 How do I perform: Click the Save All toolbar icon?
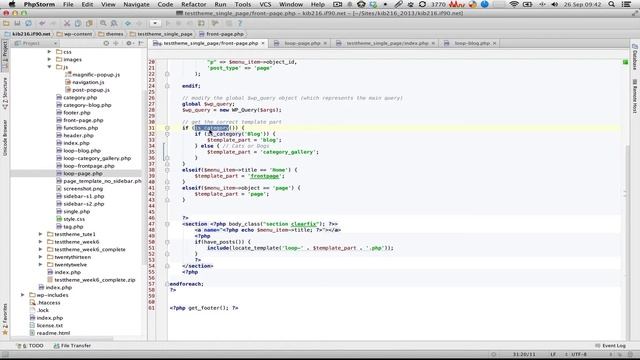click(17, 24)
